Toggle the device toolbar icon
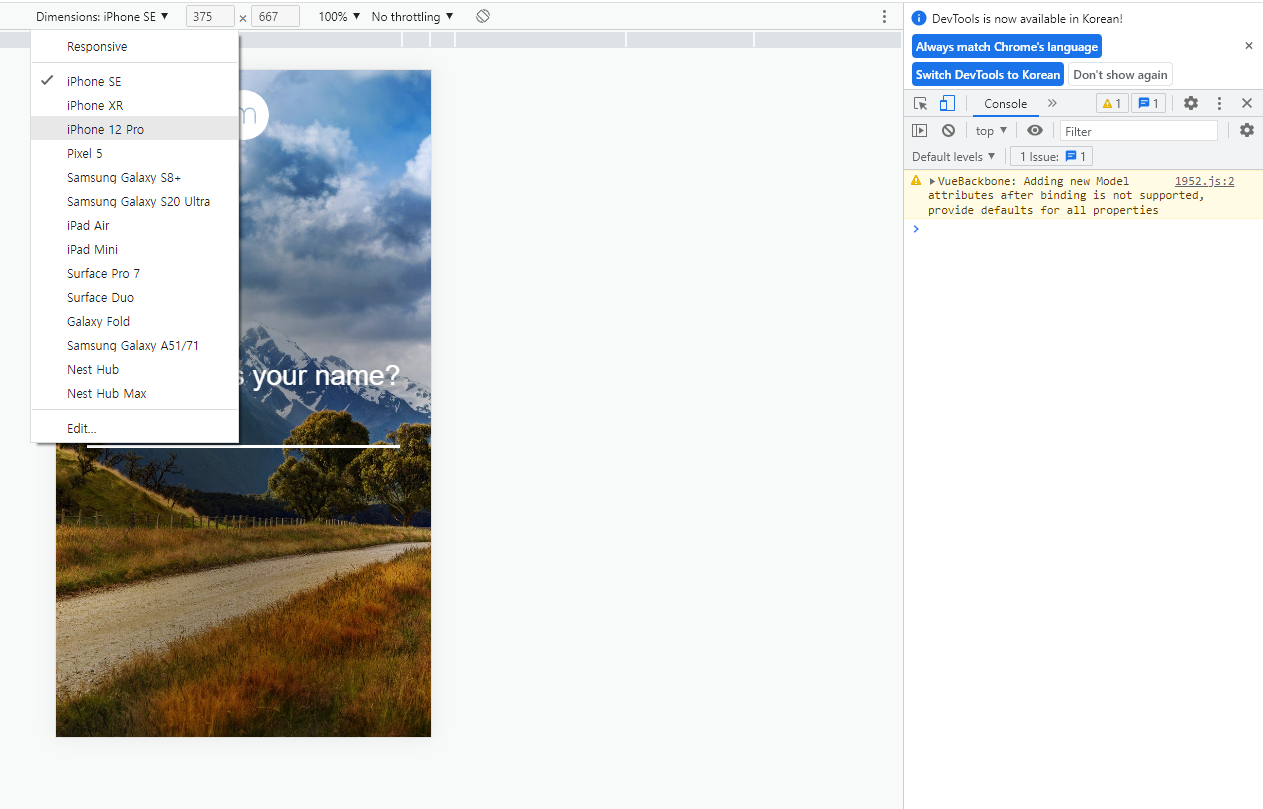Image resolution: width=1263 pixels, height=809 pixels. [947, 103]
